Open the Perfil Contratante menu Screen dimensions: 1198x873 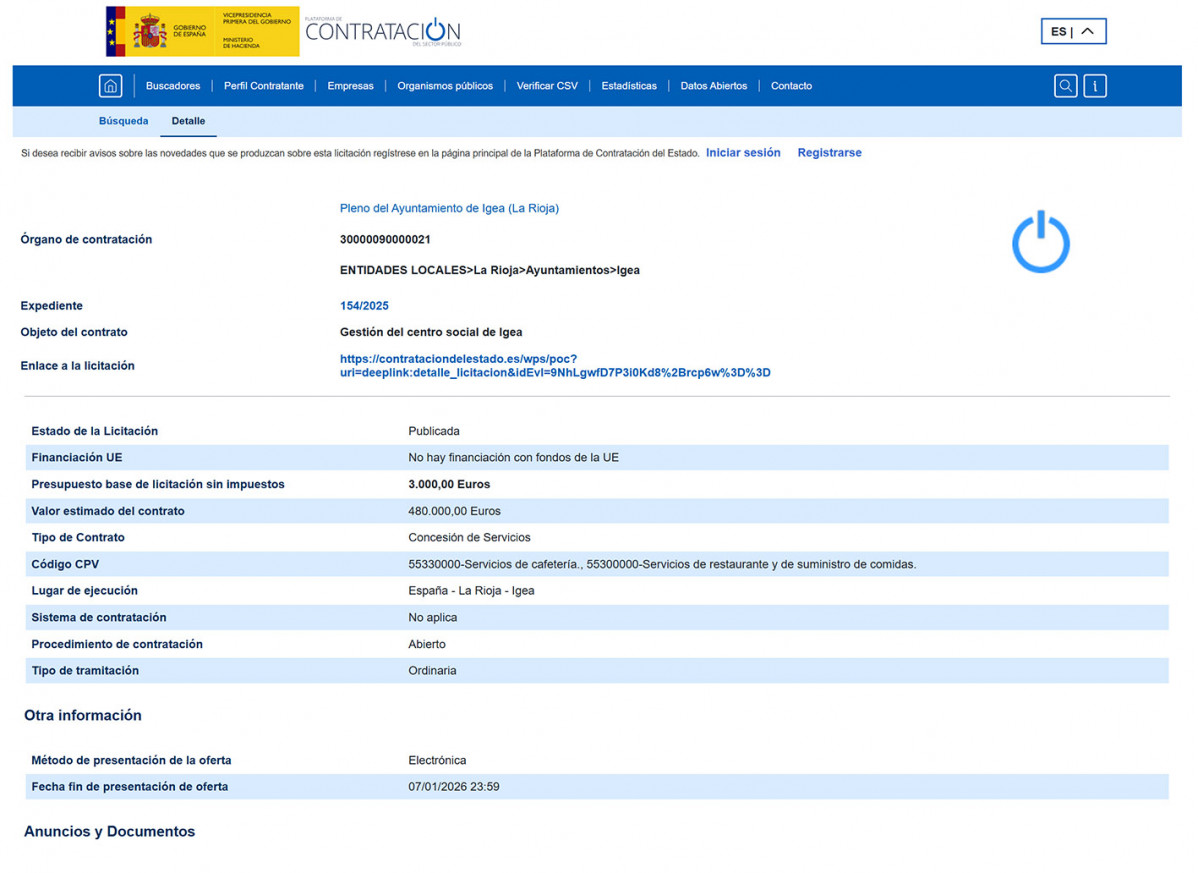pos(263,86)
